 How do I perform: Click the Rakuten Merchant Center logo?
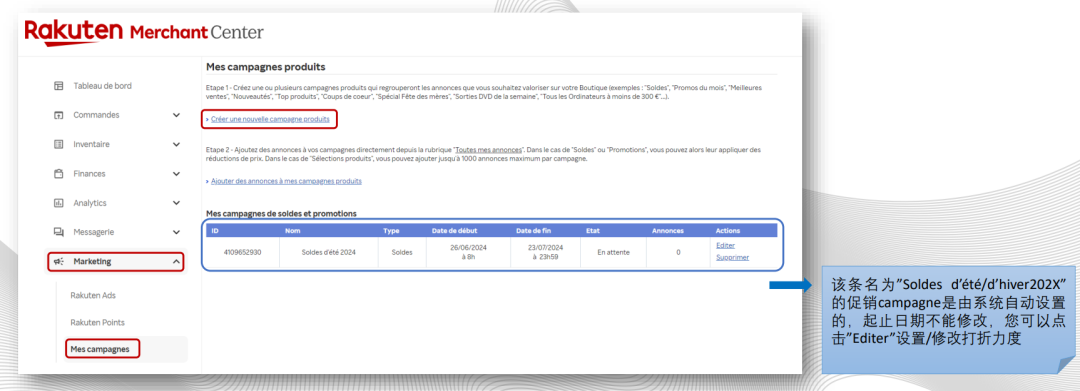click(x=143, y=32)
